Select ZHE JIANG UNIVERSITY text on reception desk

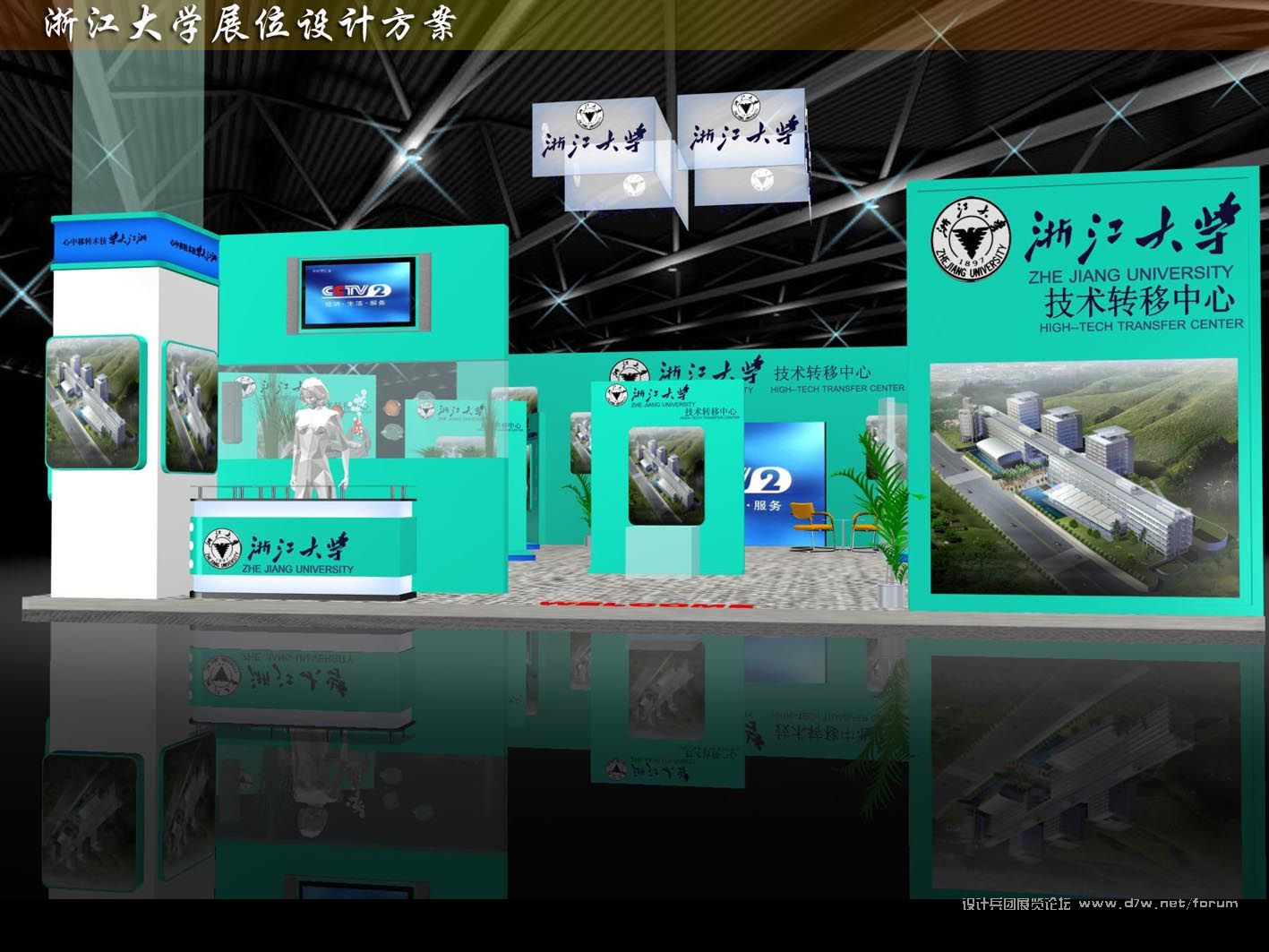coord(297,569)
